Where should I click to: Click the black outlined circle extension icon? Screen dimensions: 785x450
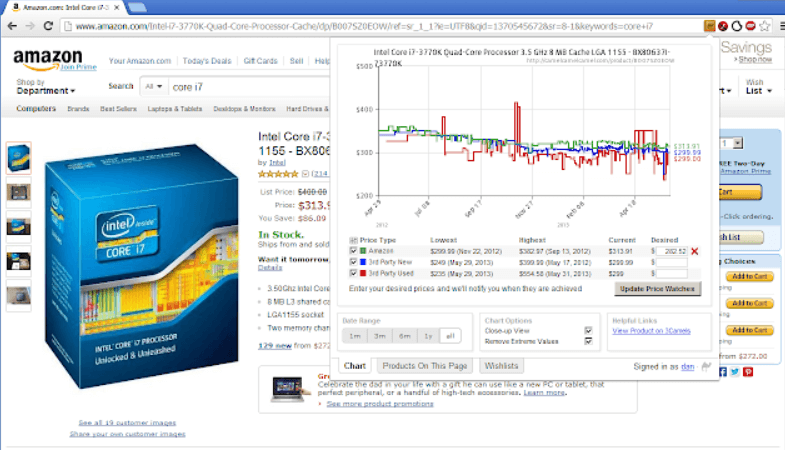coord(736,26)
